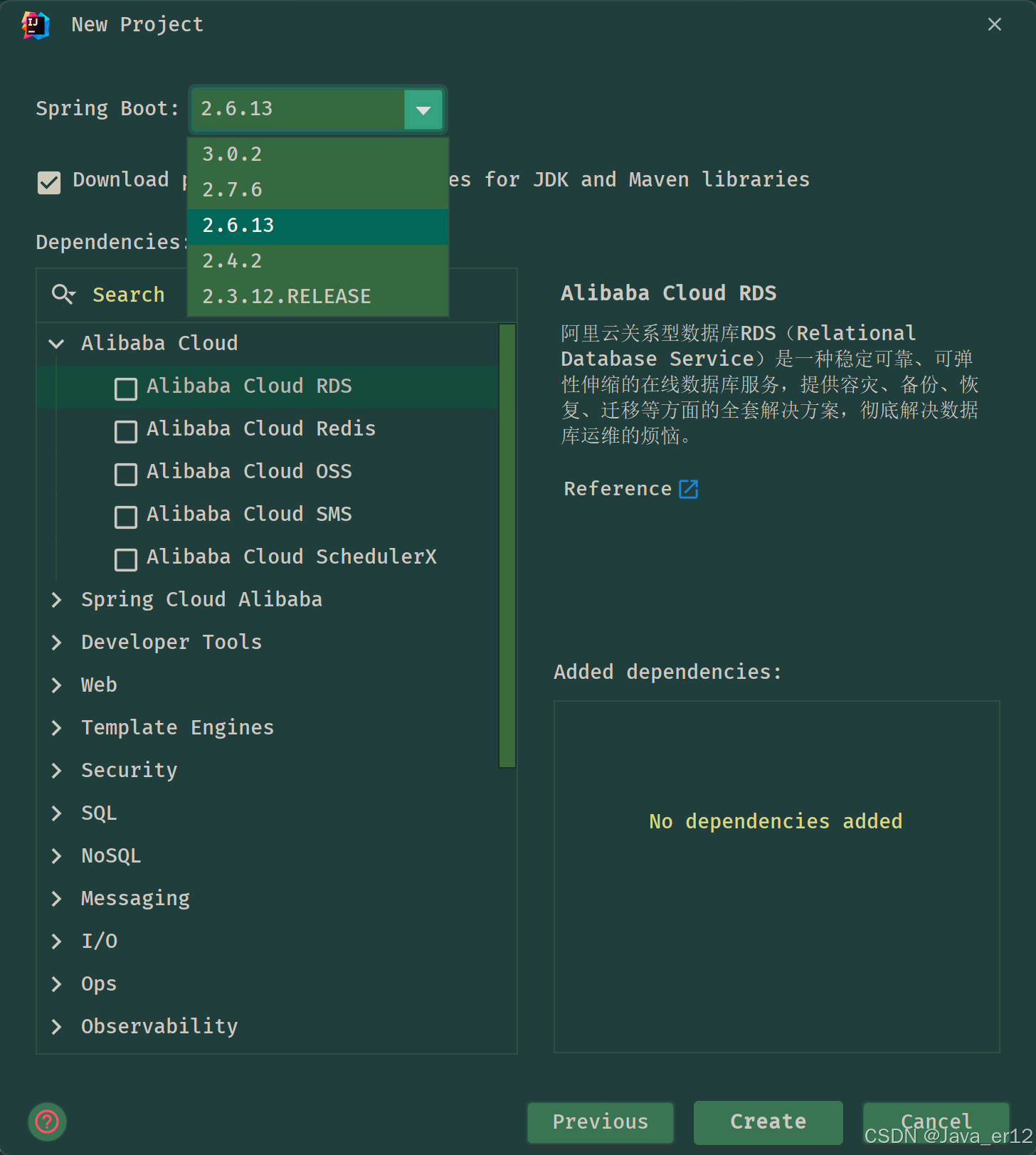Viewport: 1036px width, 1155px height.
Task: Select version 2.7.6 from the list
Action: tap(318, 190)
